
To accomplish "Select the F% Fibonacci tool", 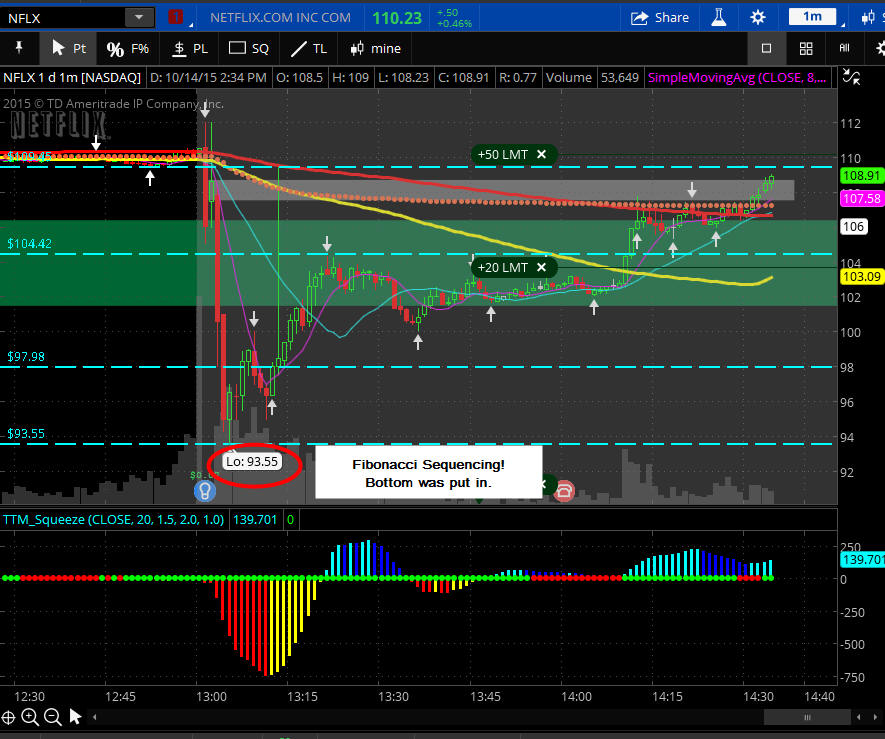I will pos(127,48).
